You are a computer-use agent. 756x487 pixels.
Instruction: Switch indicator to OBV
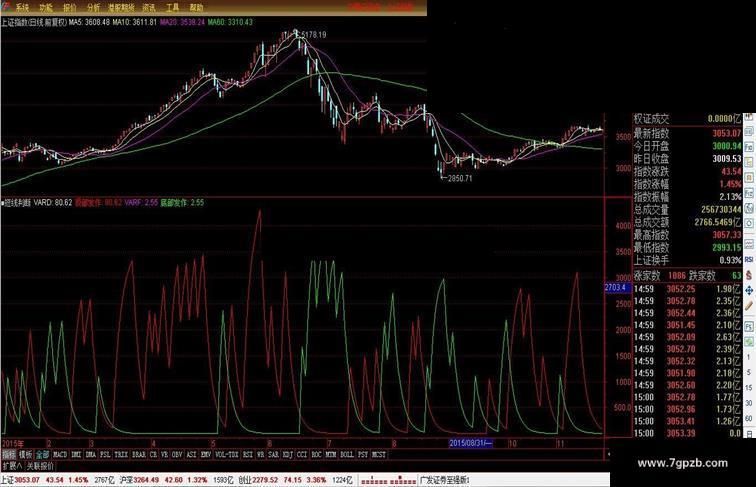(x=177, y=454)
